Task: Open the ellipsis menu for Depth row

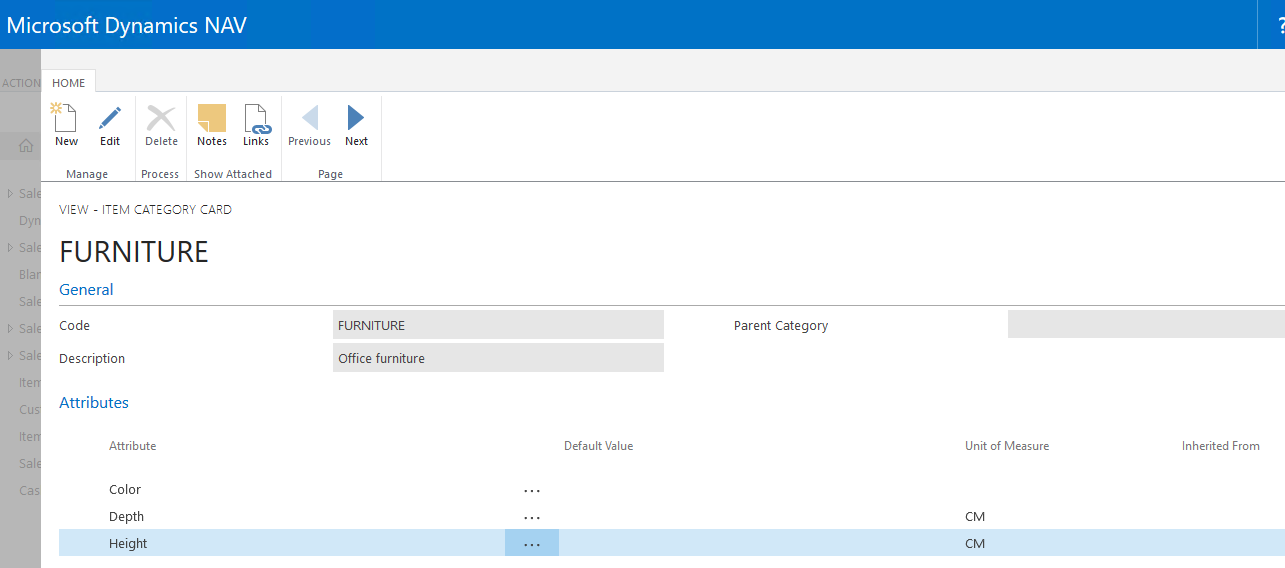Action: (532, 517)
